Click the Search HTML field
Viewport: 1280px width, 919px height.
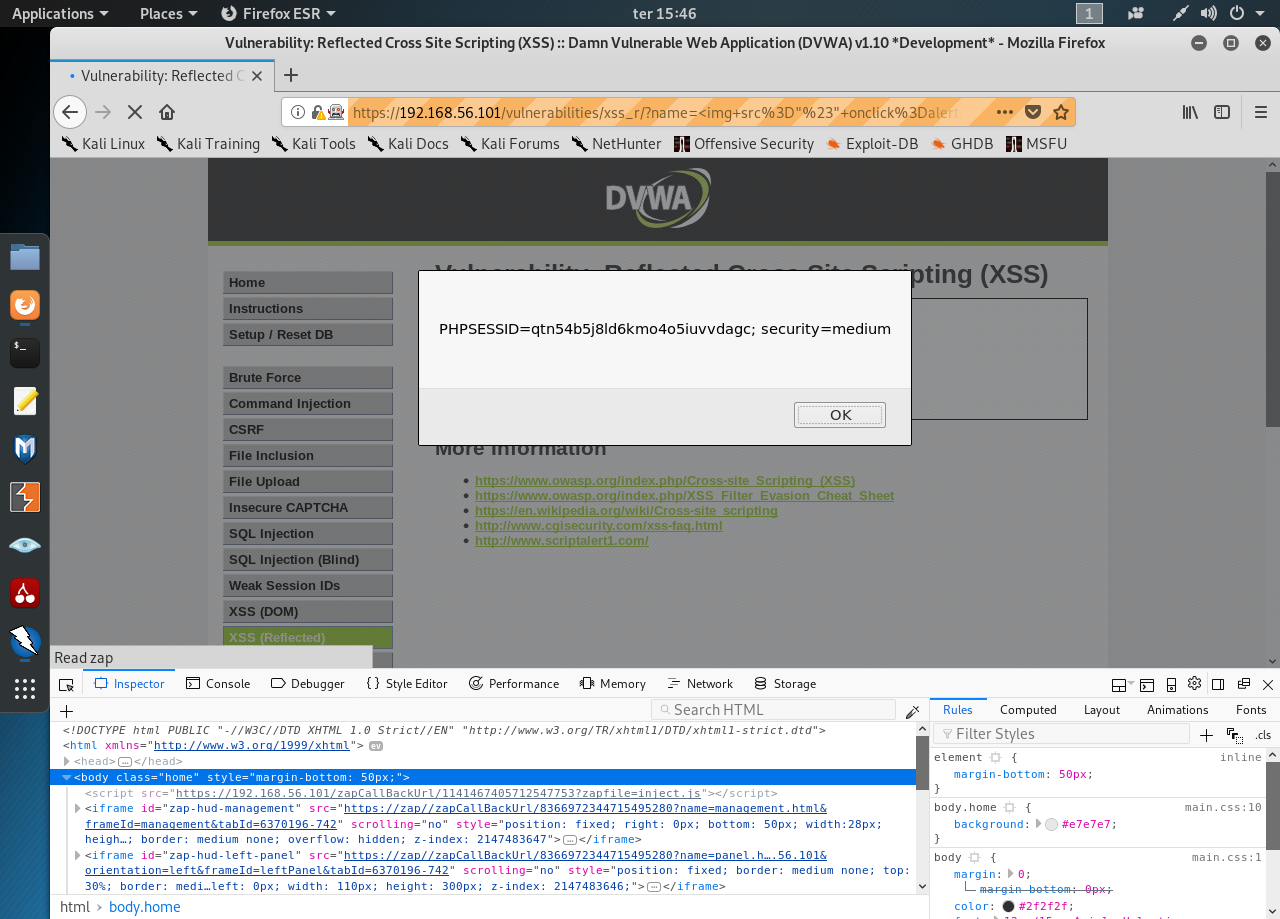[774, 709]
